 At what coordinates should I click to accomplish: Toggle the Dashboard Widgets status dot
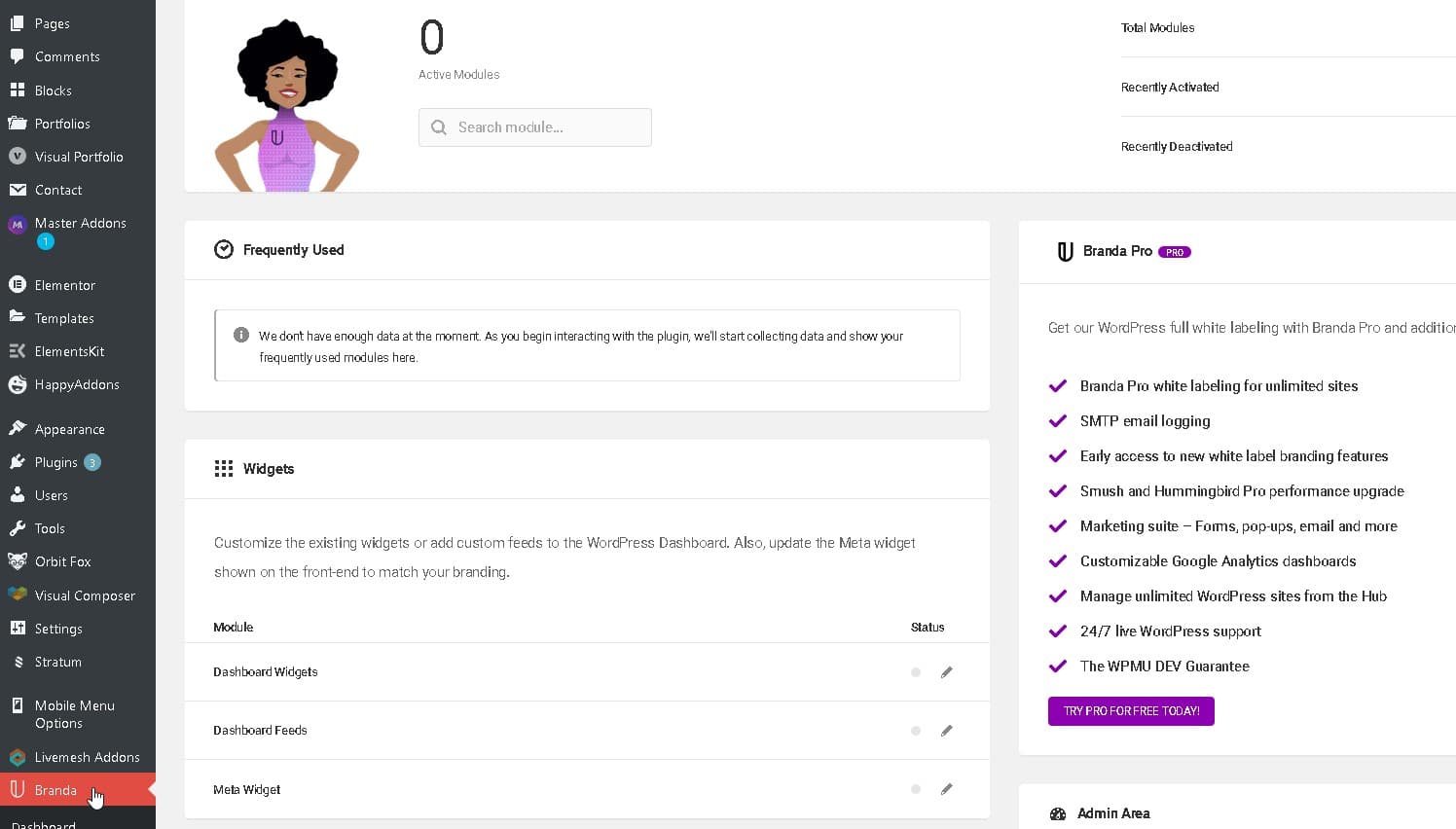click(x=916, y=672)
